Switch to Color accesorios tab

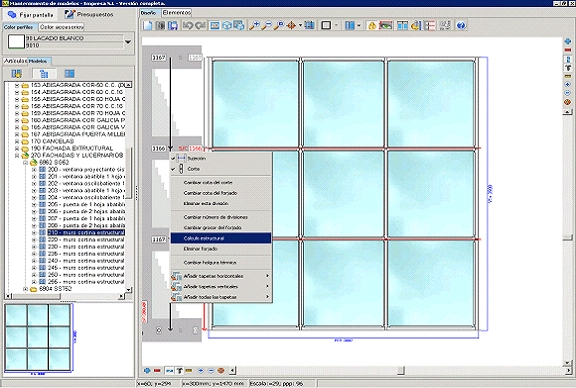(x=61, y=27)
